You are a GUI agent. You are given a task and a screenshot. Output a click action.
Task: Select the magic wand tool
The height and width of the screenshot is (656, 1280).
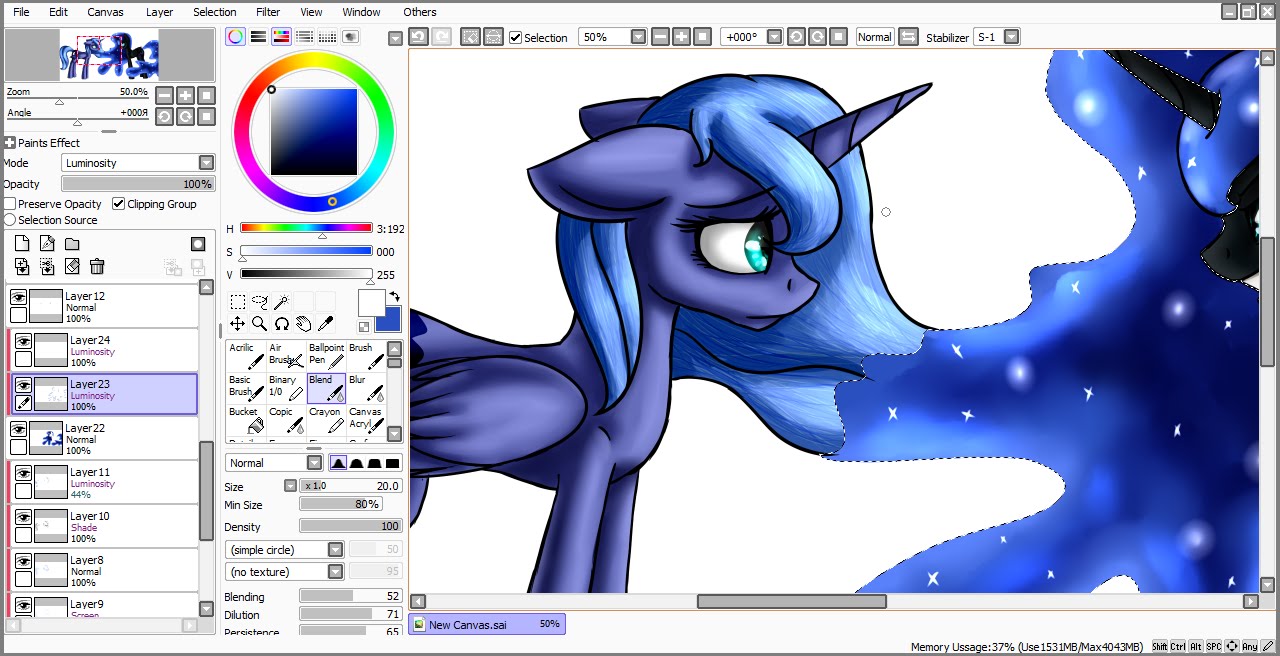click(282, 302)
